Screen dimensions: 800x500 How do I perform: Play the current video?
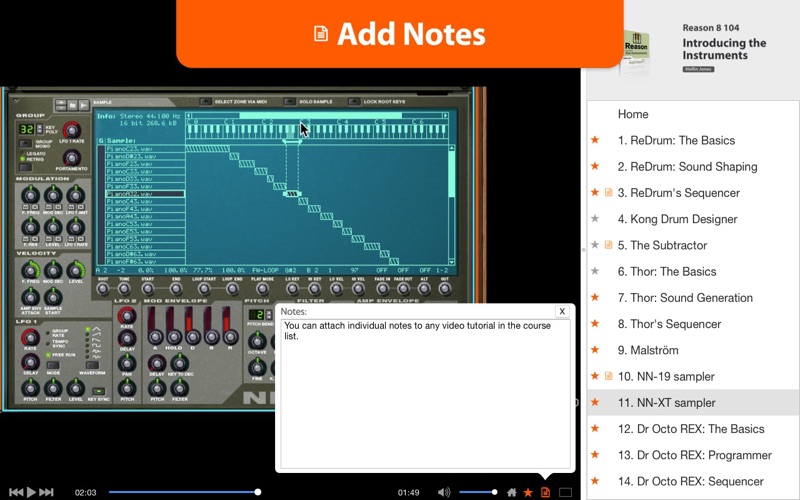pos(31,492)
